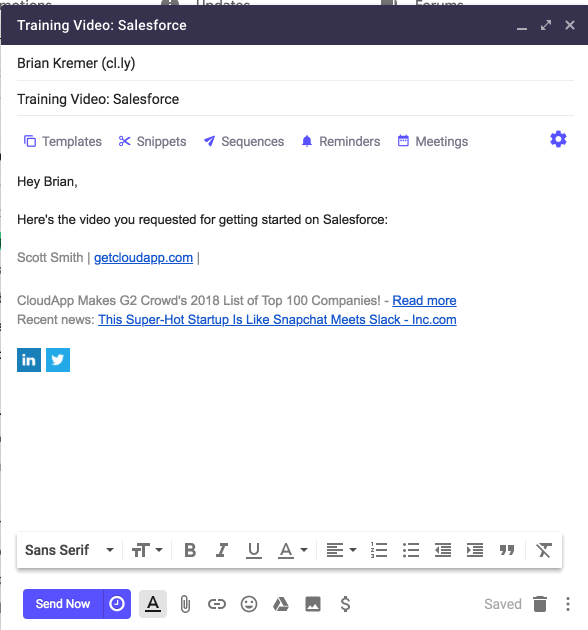Open the getcloudapp.com signature link
Image resolution: width=588 pixels, height=630 pixels.
pos(143,258)
